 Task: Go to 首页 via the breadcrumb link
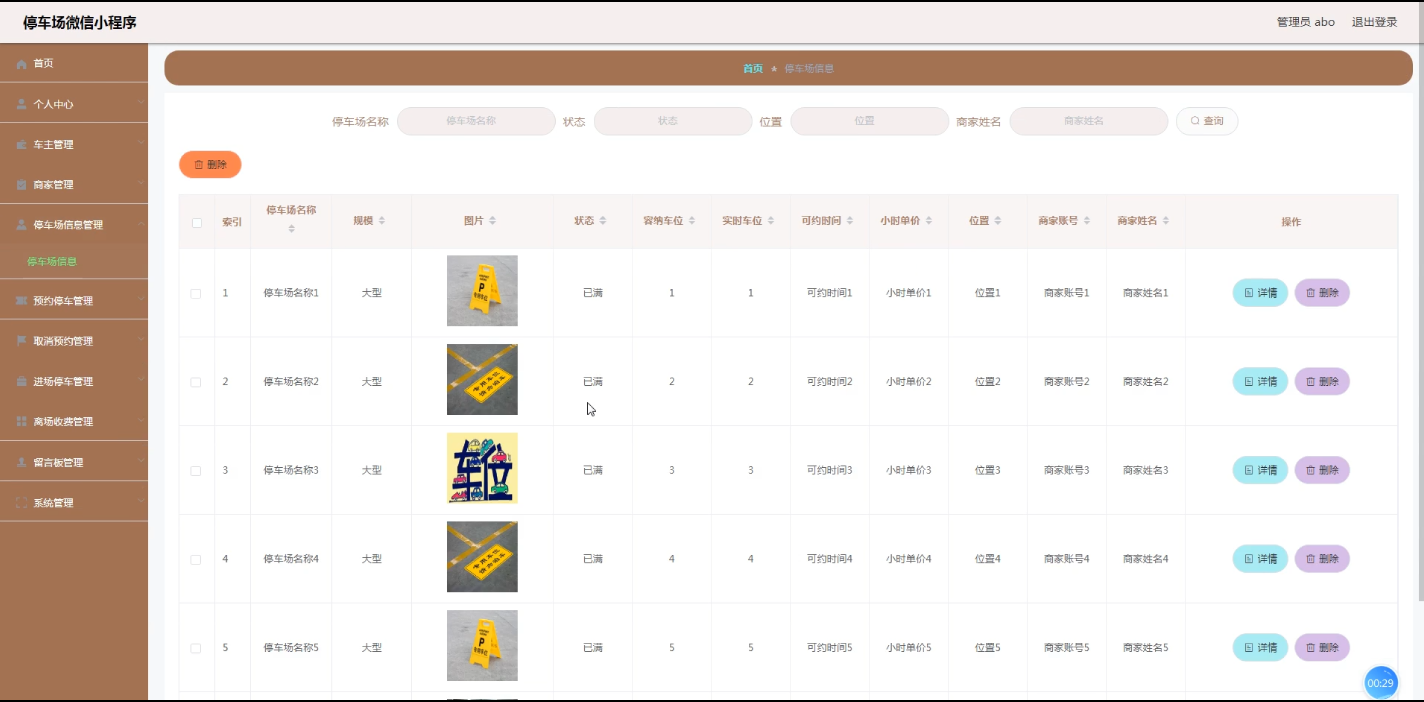tap(752, 68)
